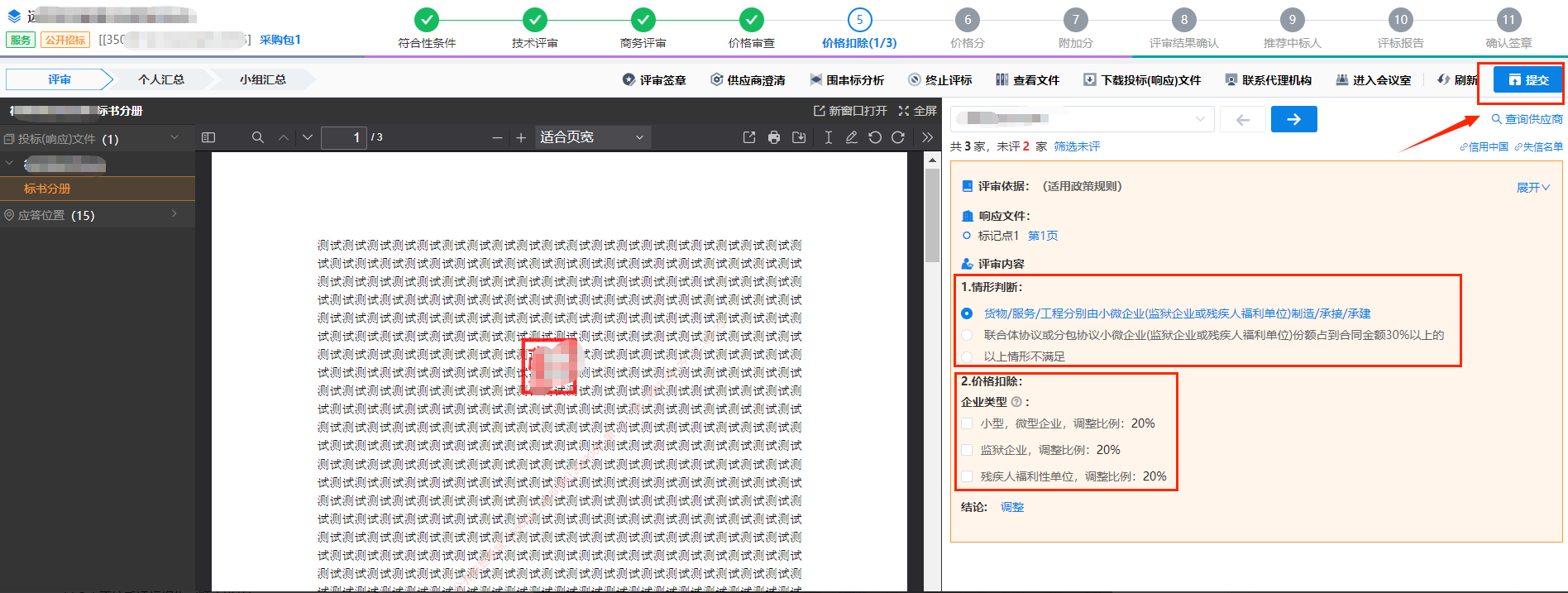Click the 标记点1 response marker

point(992,236)
